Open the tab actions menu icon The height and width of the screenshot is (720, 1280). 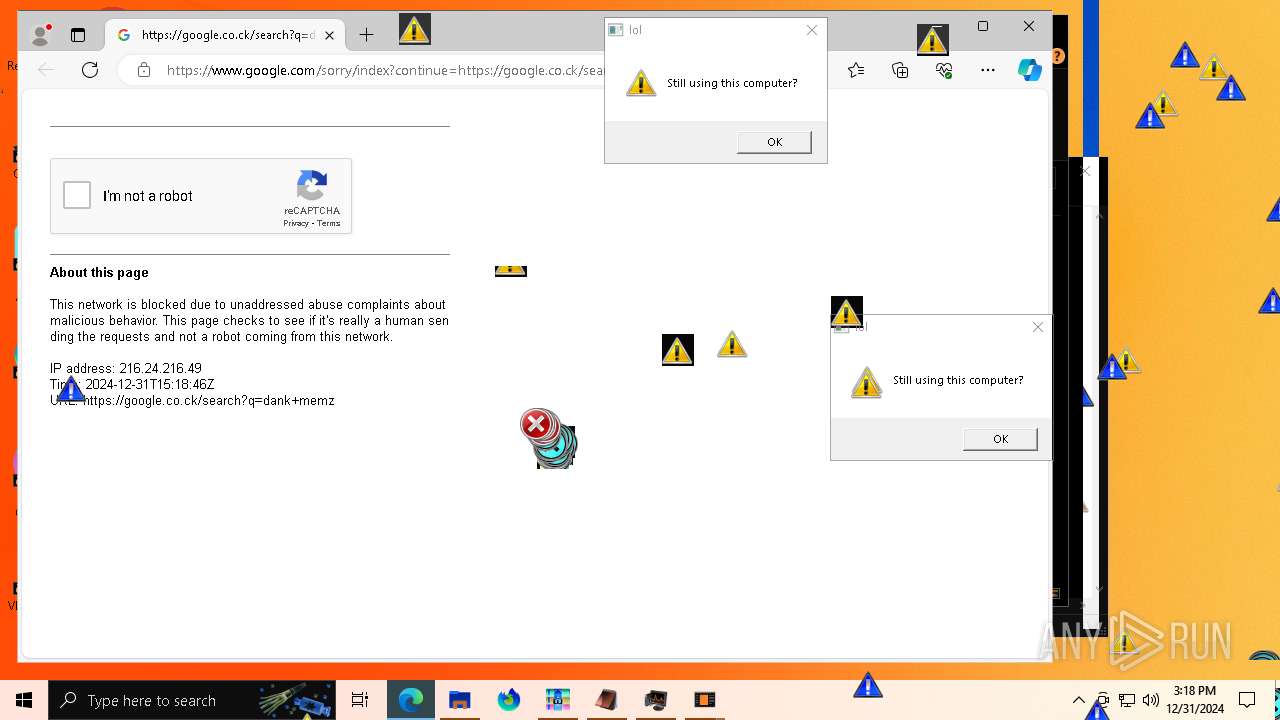78,35
